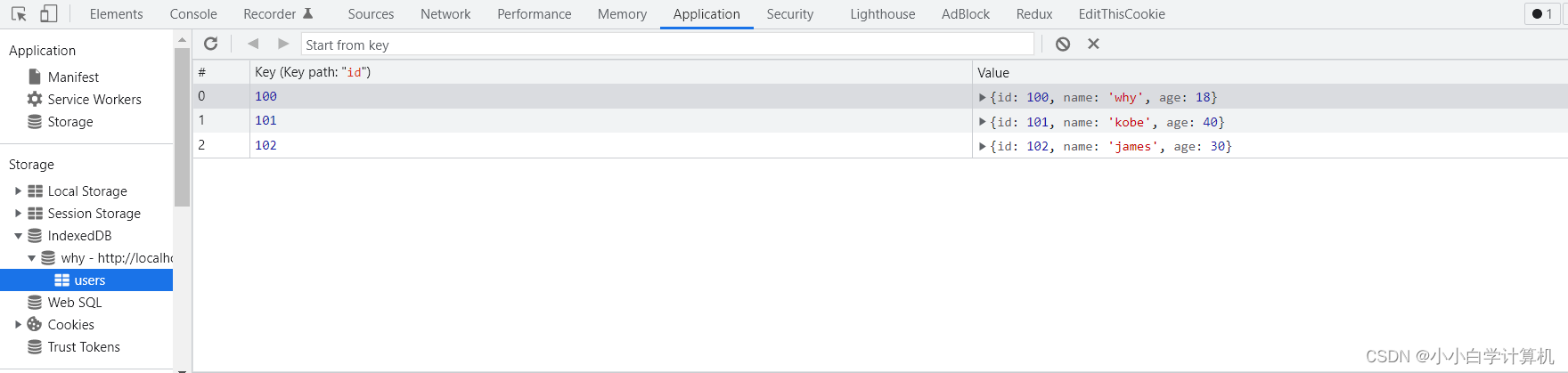Expand the Session Storage tree node

click(18, 213)
